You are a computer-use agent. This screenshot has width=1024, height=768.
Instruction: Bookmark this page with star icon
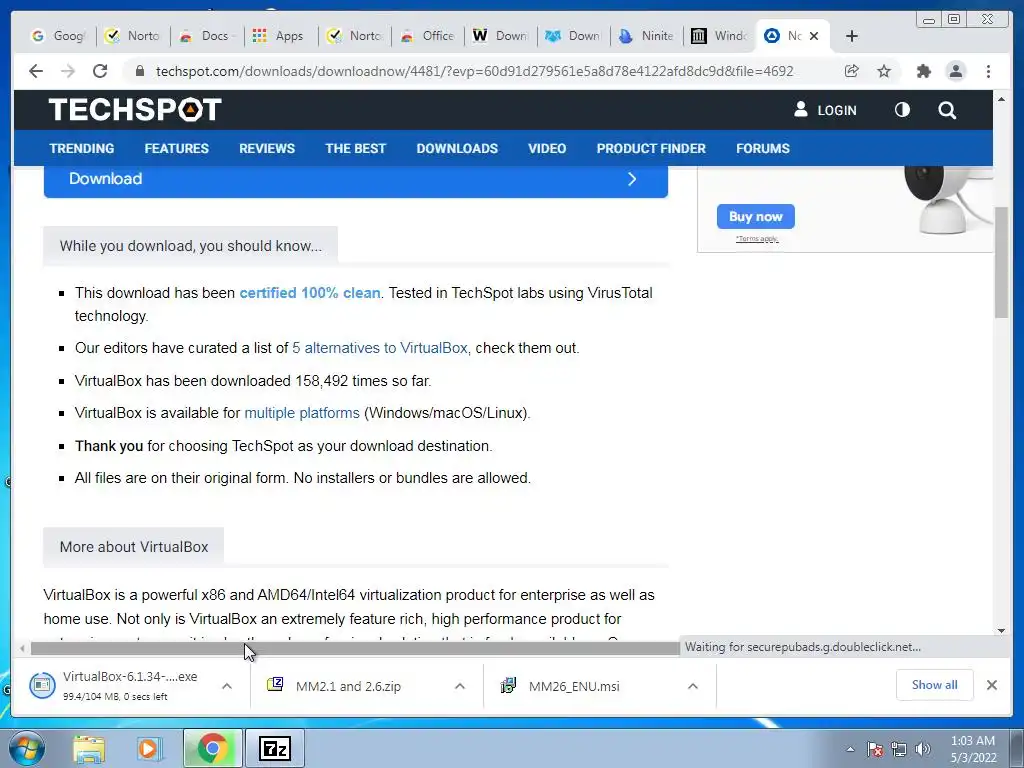(x=884, y=71)
